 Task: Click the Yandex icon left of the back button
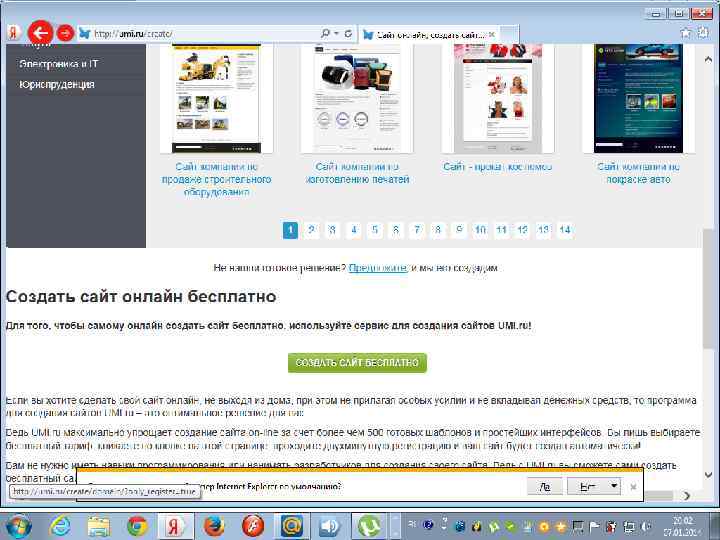pos(15,33)
